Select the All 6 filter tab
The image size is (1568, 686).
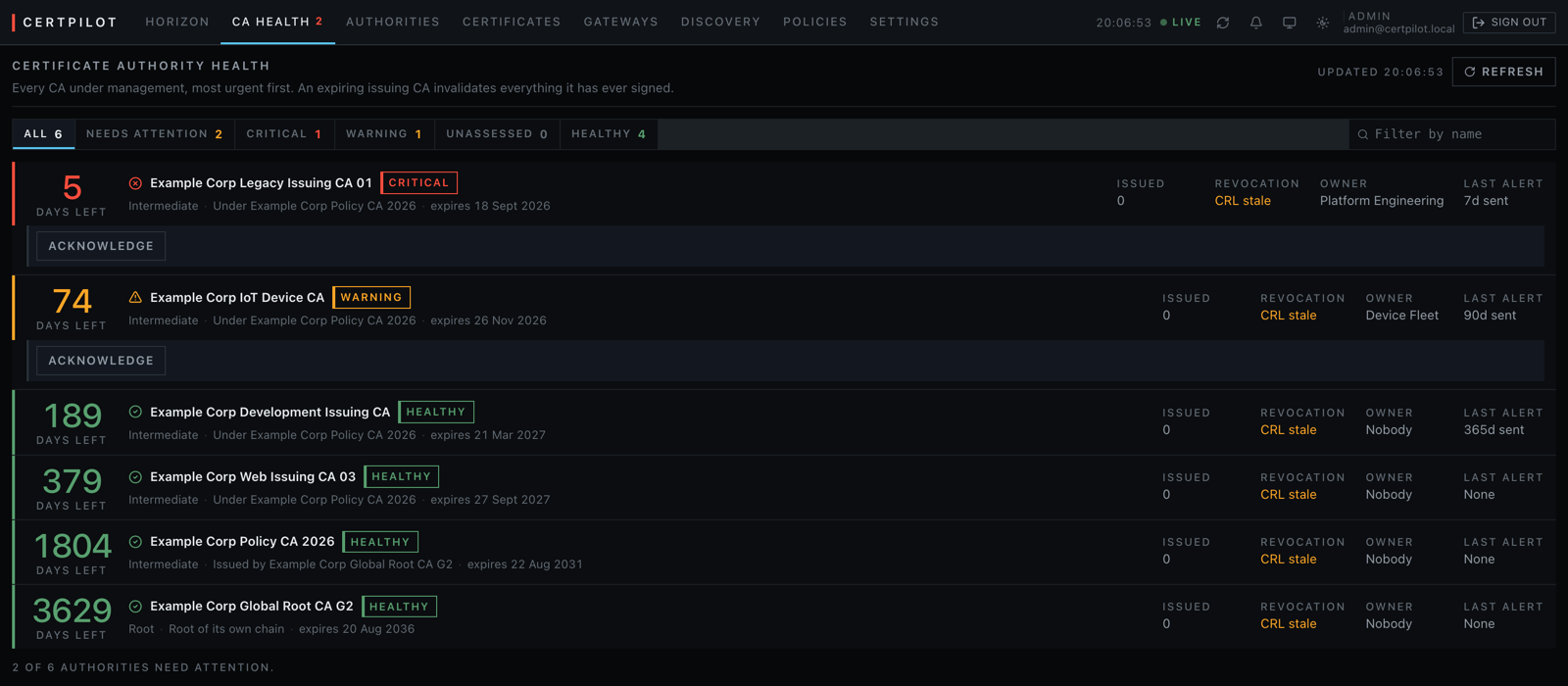pyautogui.click(x=43, y=134)
